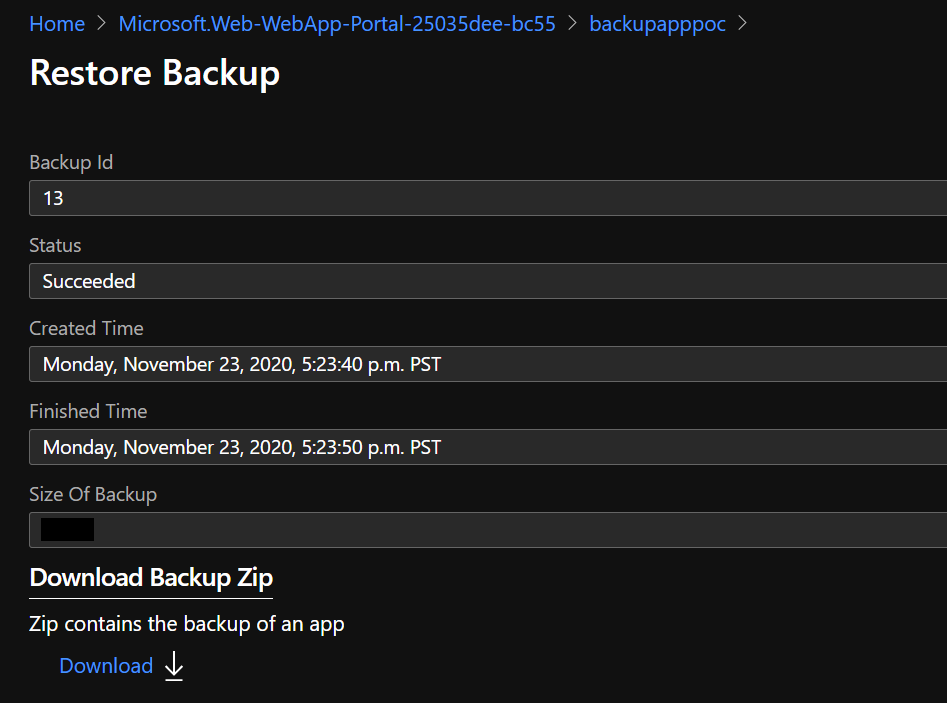Click the Zip contains the backup description text

click(x=187, y=623)
